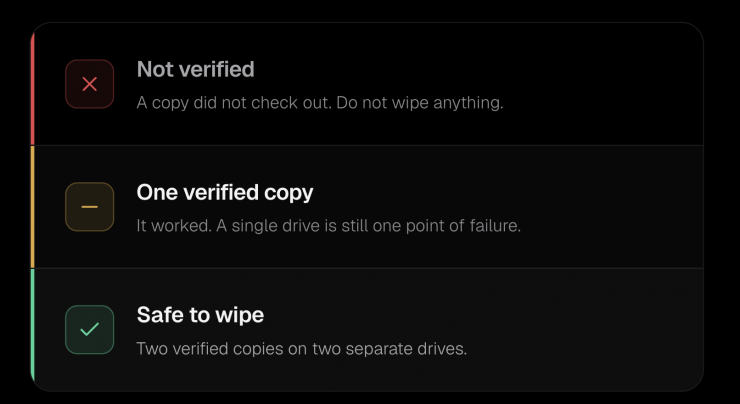
Task: Click the divider between Not verified and One verified copy
Action: coord(368,145)
